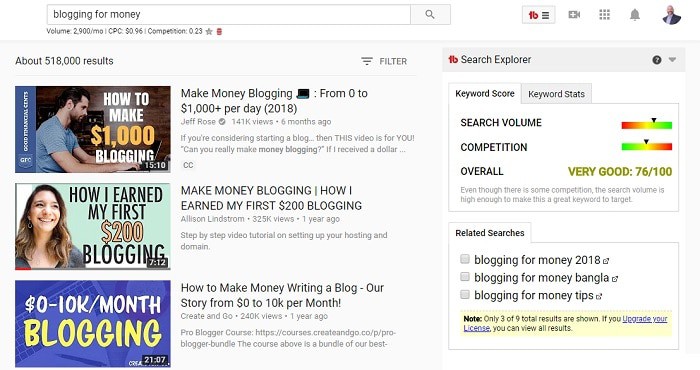Select the Related Searches tab
700x370 pixels.
tap(490, 233)
